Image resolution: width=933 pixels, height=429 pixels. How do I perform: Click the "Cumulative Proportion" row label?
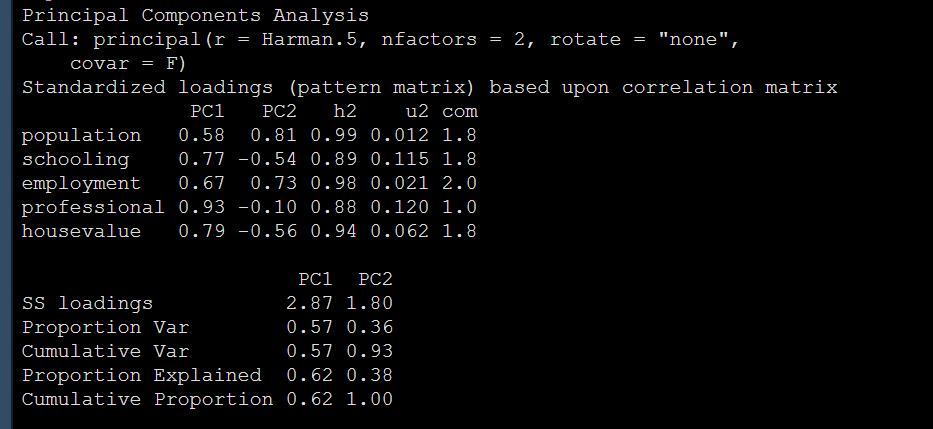pos(147,399)
